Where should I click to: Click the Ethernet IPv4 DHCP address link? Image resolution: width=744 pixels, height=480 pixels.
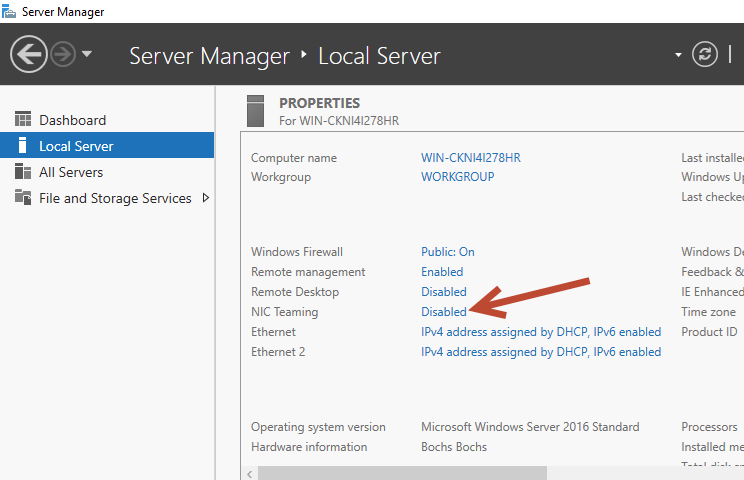541,332
